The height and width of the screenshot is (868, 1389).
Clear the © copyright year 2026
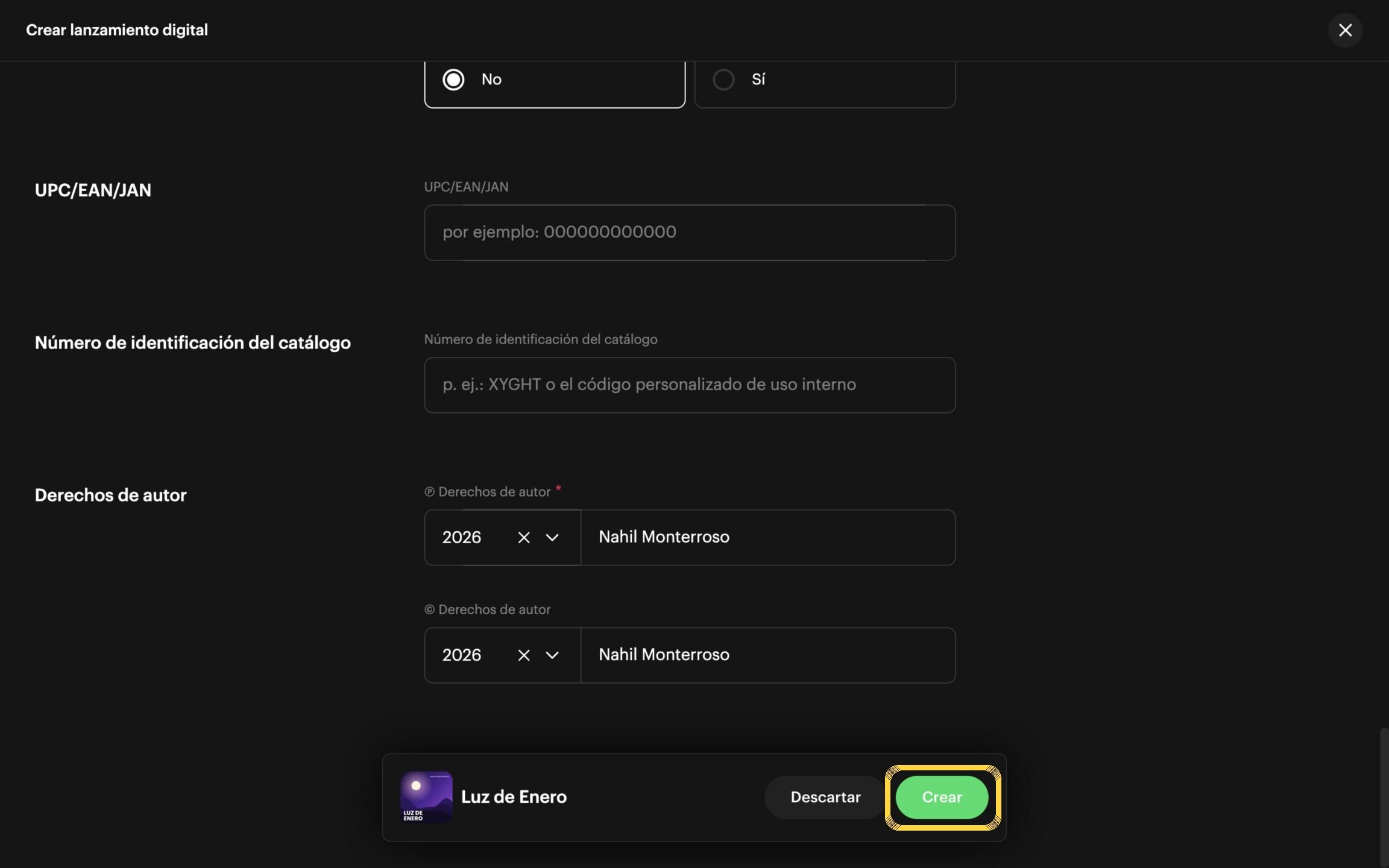coord(523,655)
